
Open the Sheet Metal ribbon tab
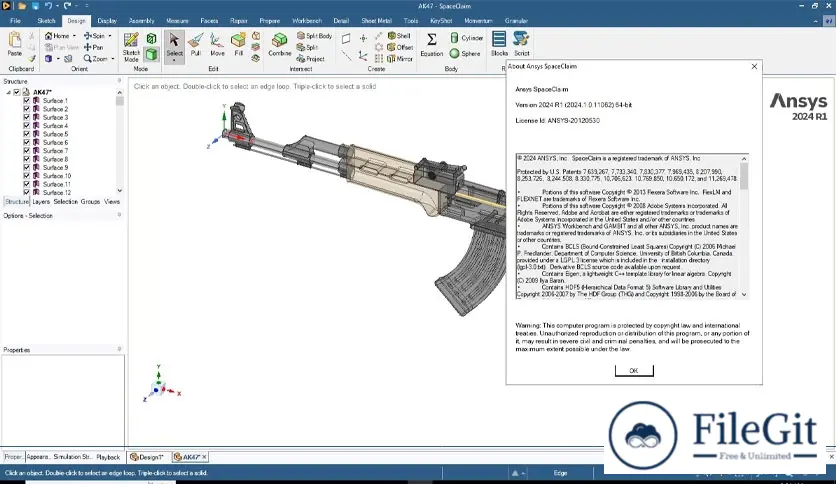(x=376, y=21)
